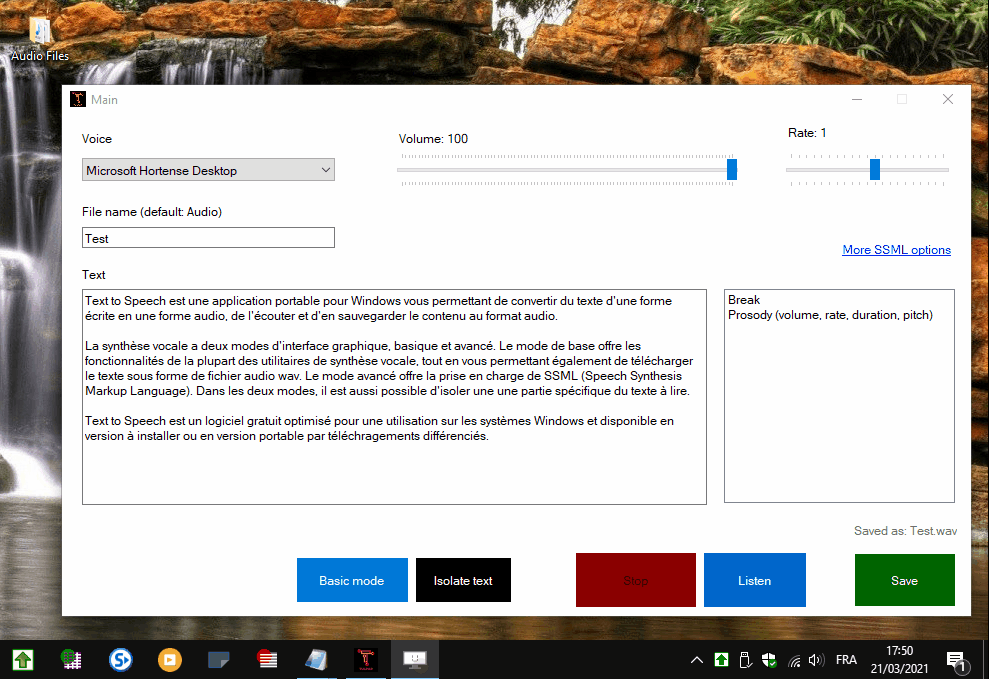Open Windows Security shield tray icon

pyautogui.click(x=769, y=660)
